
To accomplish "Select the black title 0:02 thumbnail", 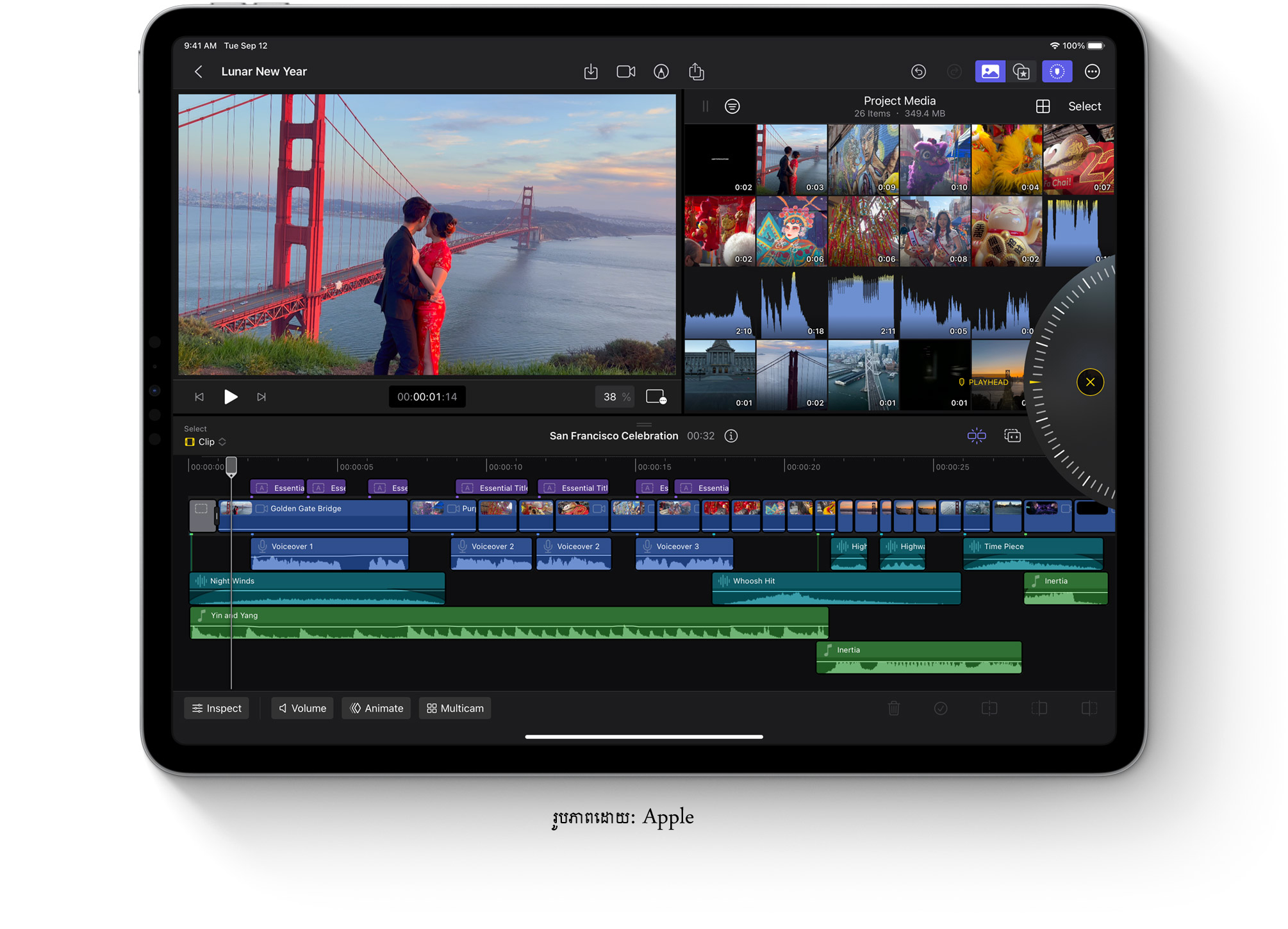I will (720, 160).
